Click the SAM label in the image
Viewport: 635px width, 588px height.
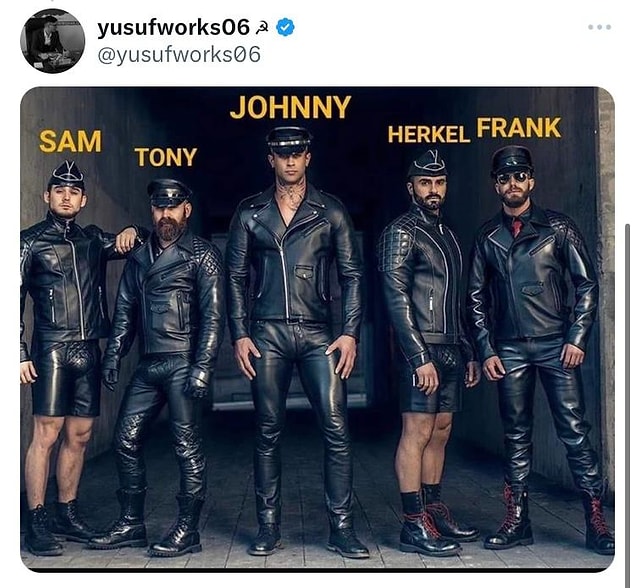70,141
